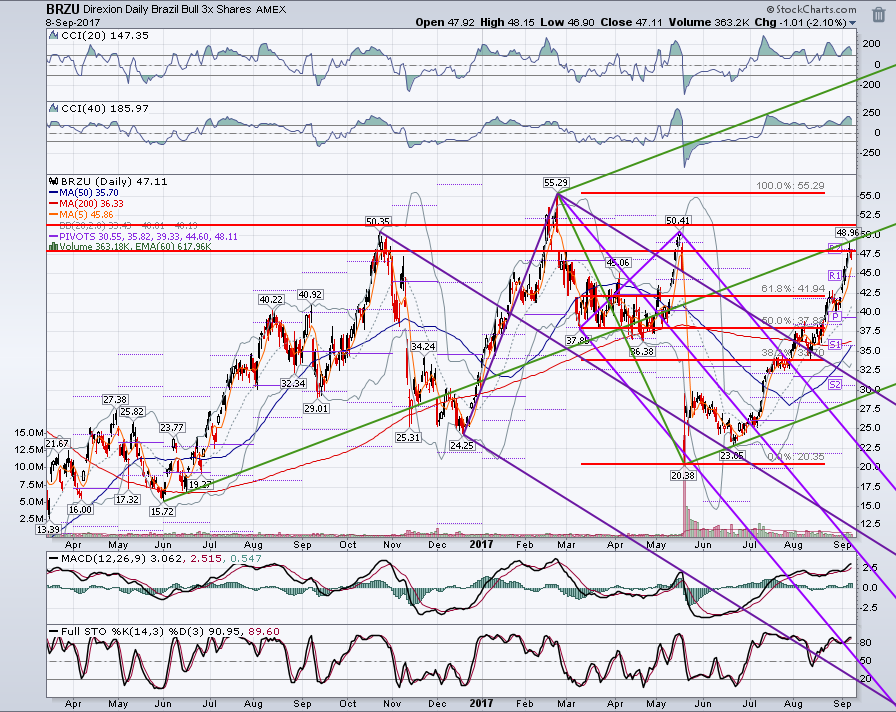The height and width of the screenshot is (712, 896).
Task: Click the BRZU ticker symbol in the title
Action: tap(63, 9)
